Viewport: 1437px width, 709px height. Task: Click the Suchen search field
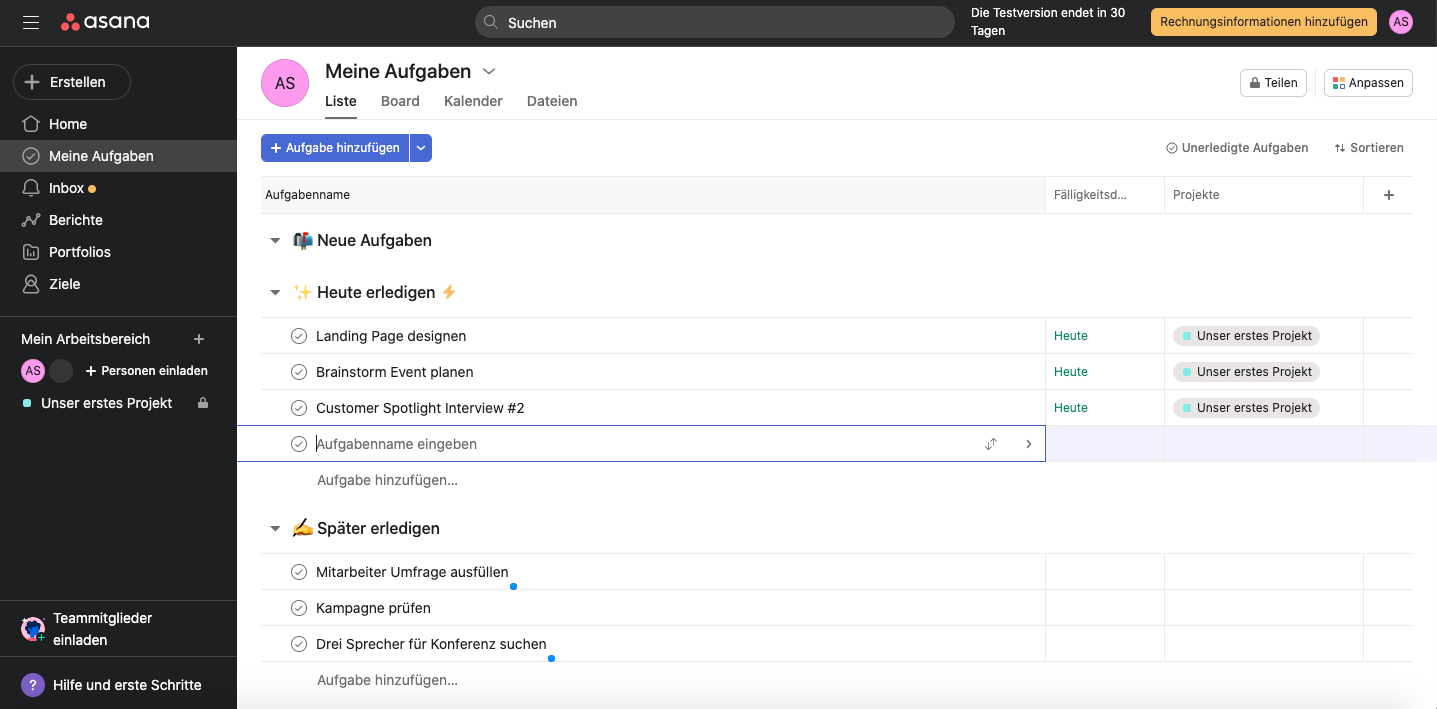(714, 22)
